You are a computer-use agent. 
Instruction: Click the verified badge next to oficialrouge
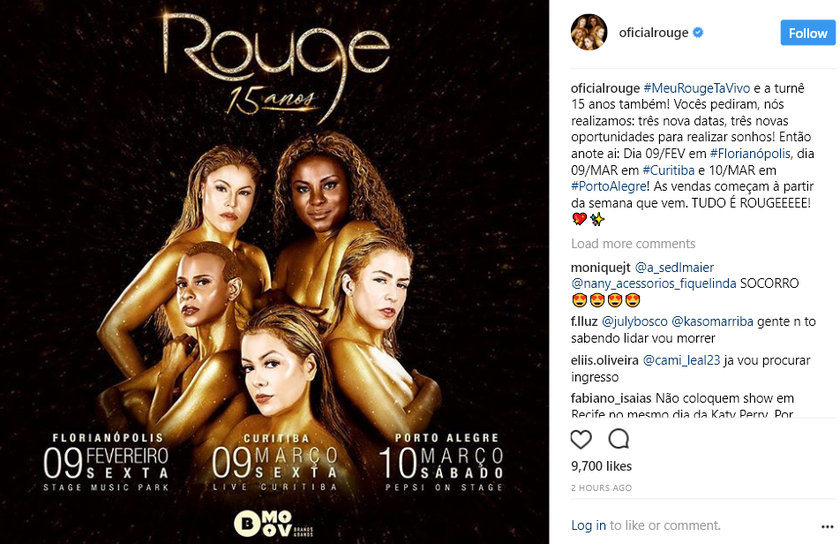698,33
